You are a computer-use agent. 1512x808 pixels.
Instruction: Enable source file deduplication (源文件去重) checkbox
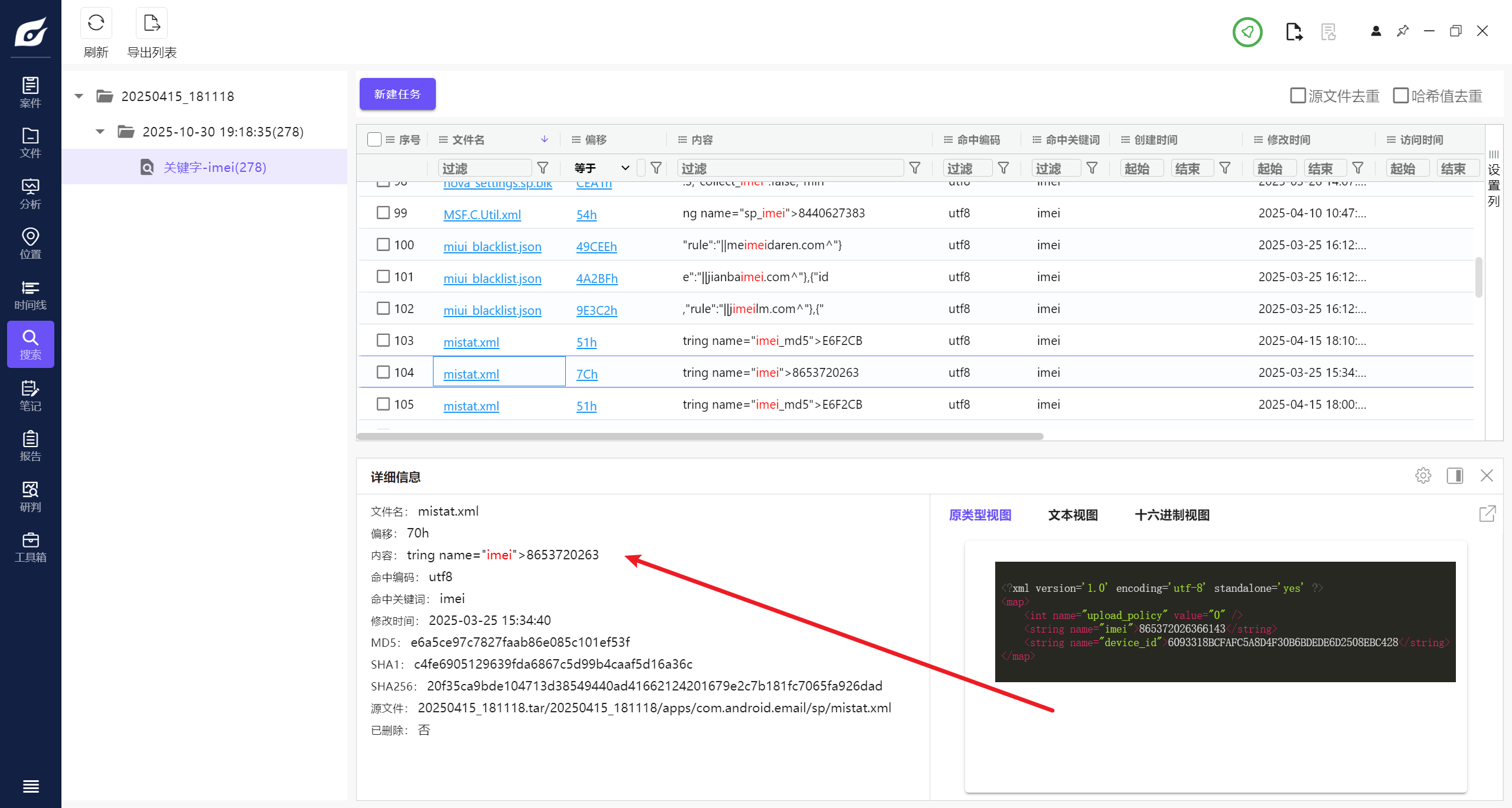(1298, 96)
